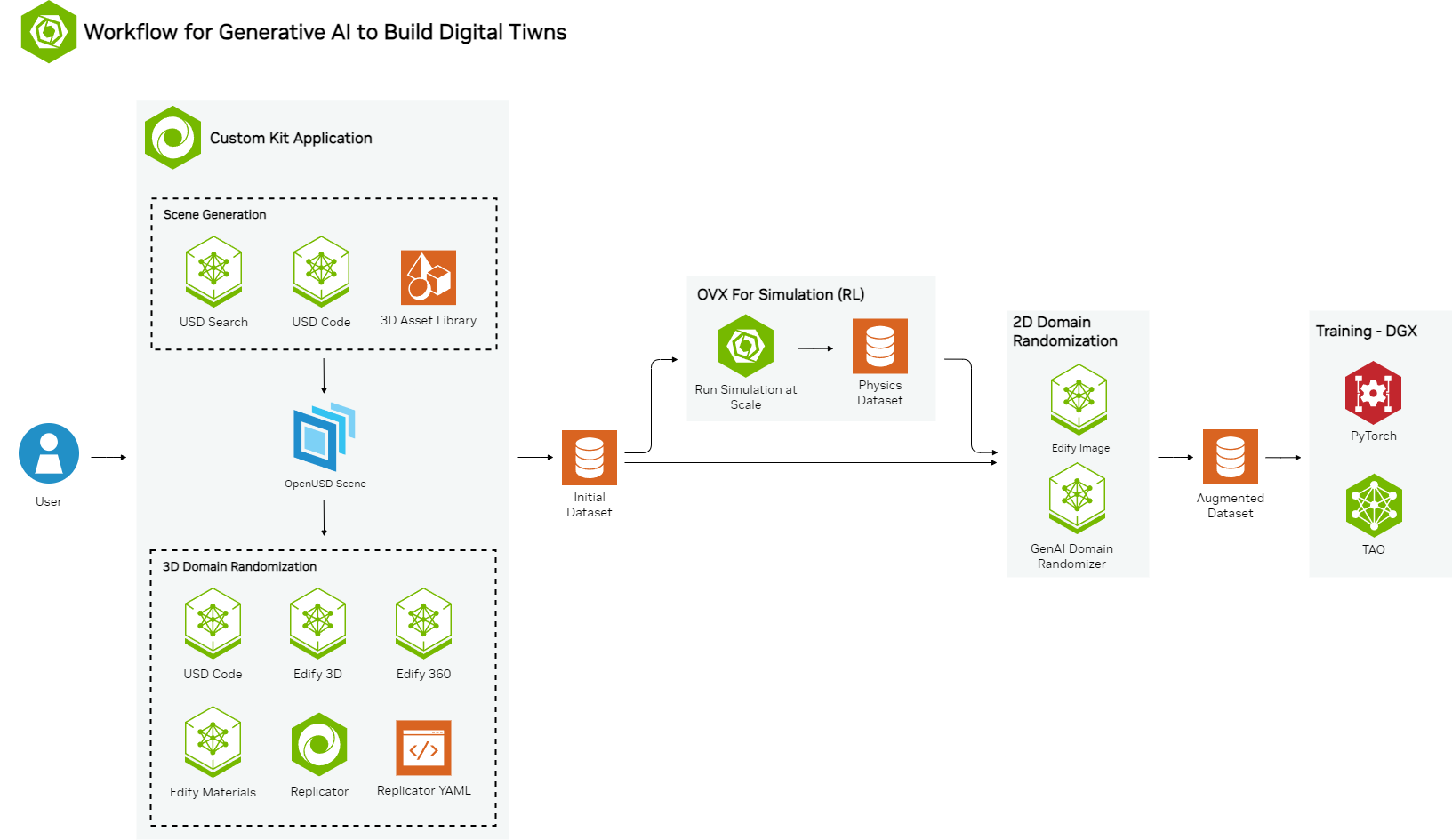Click the Initial Dataset database icon
Viewport: 1452px width, 840px height.
coord(590,458)
